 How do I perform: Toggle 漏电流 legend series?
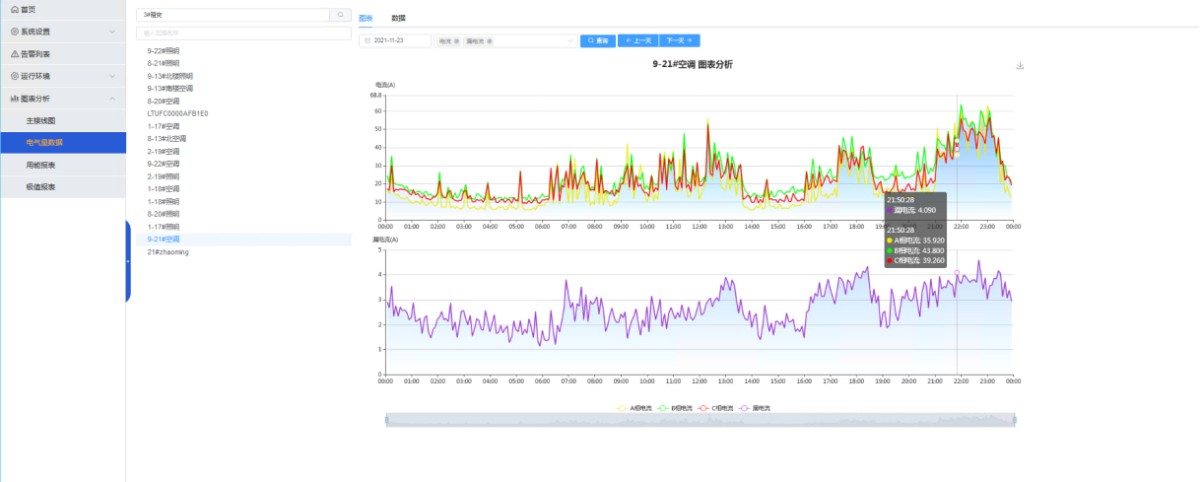click(x=755, y=408)
